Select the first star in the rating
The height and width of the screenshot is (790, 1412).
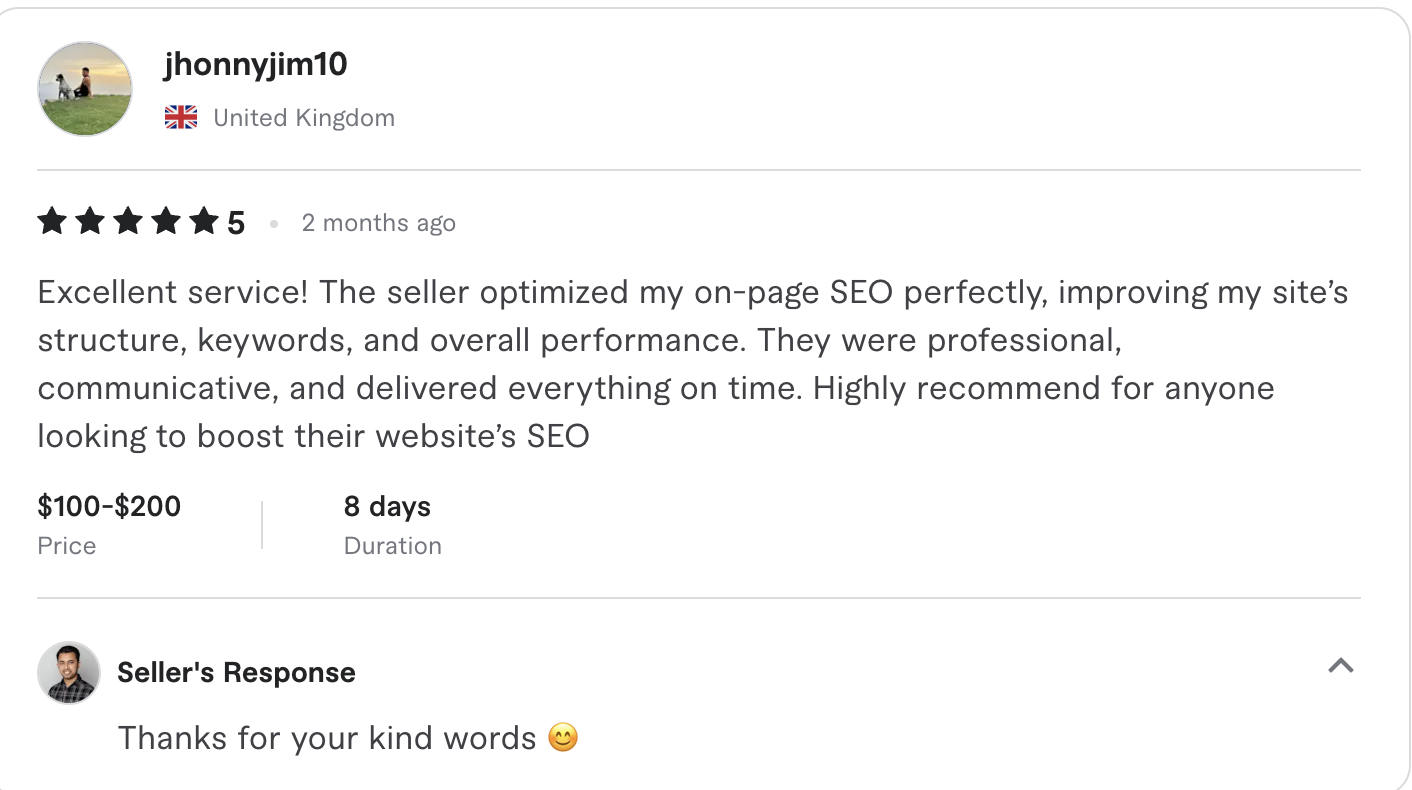click(x=52, y=221)
